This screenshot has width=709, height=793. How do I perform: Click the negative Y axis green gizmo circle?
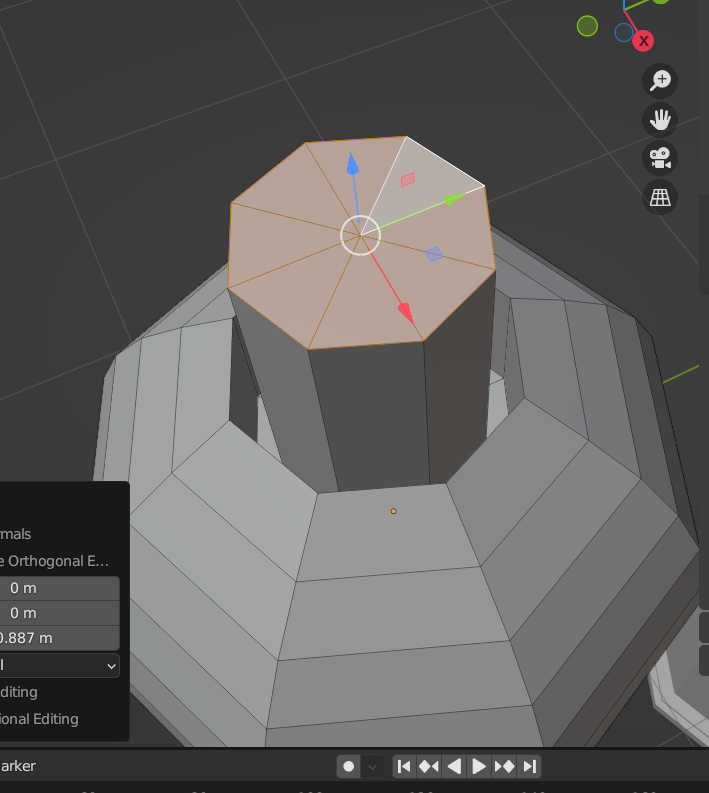click(x=587, y=26)
